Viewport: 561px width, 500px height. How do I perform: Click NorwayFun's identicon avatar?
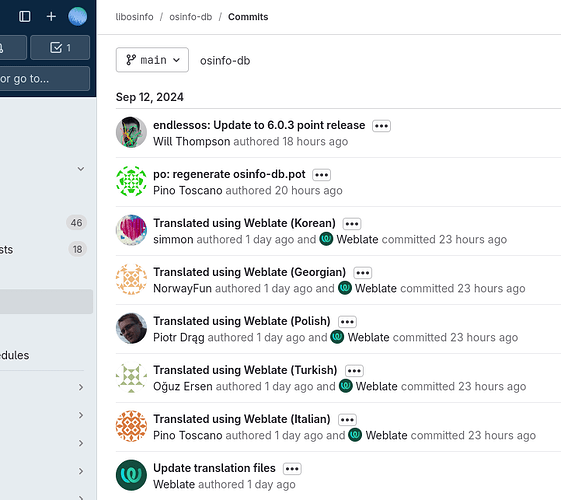coord(131,279)
